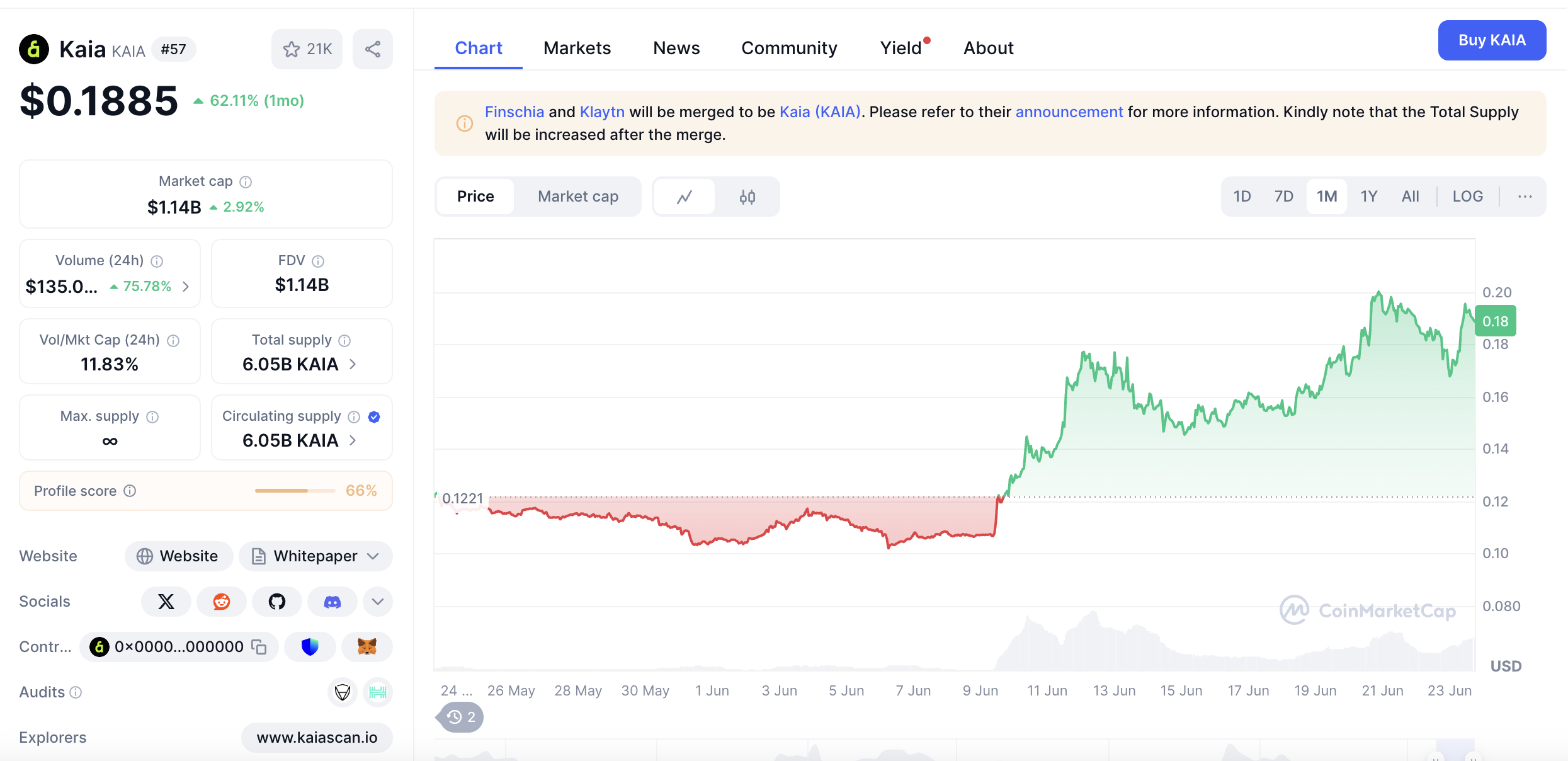Select the 7D time range
Screen dimensions: 1568x761
1283,197
